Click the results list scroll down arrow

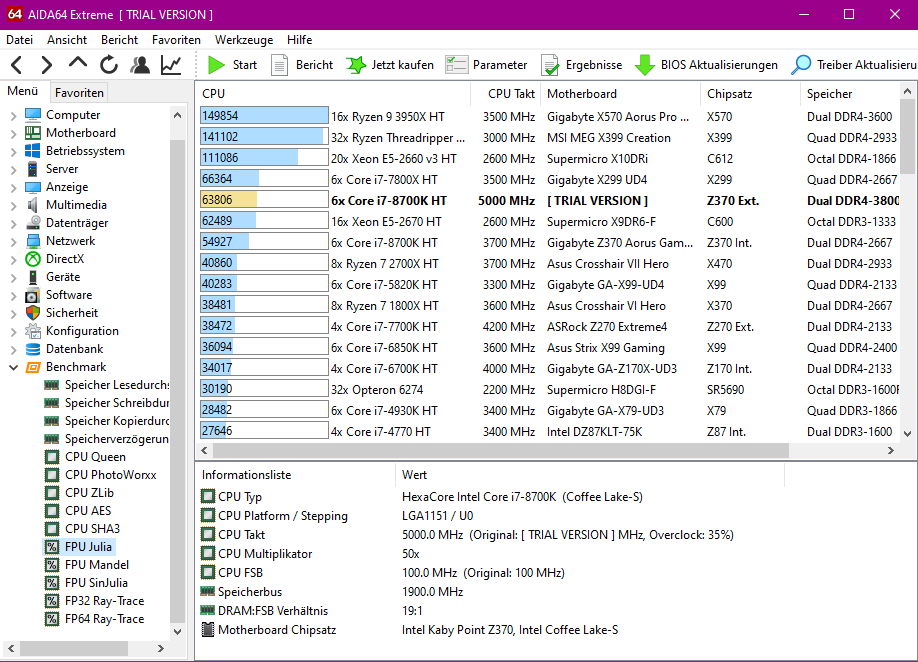[907, 434]
